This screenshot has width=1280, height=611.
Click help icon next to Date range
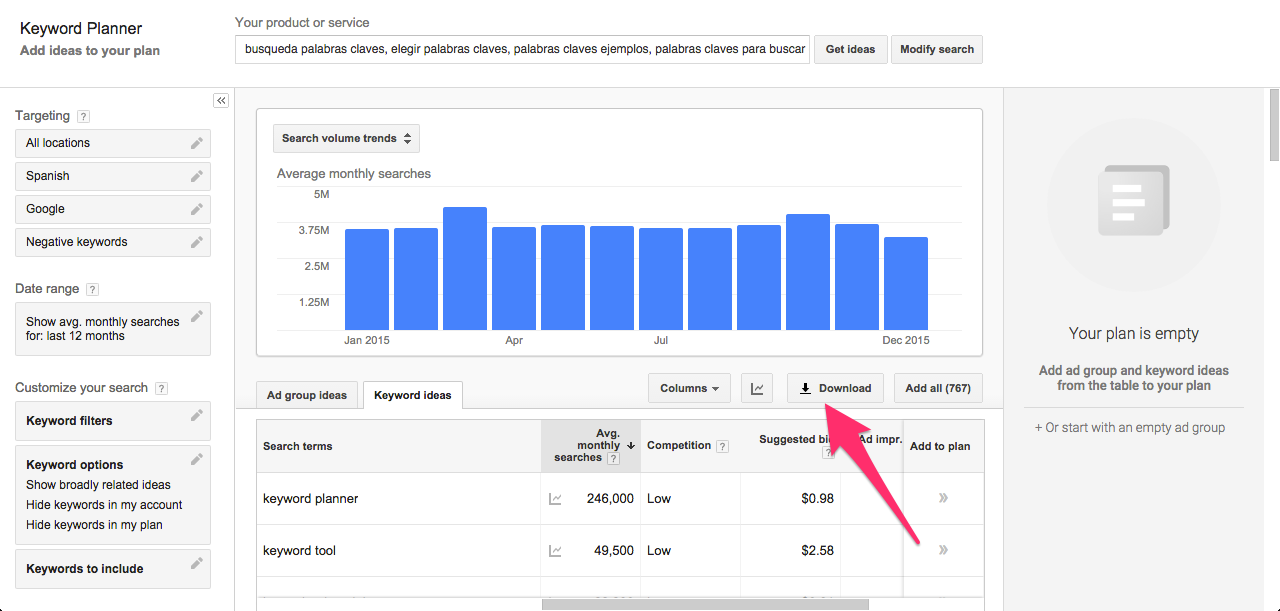[x=92, y=290]
